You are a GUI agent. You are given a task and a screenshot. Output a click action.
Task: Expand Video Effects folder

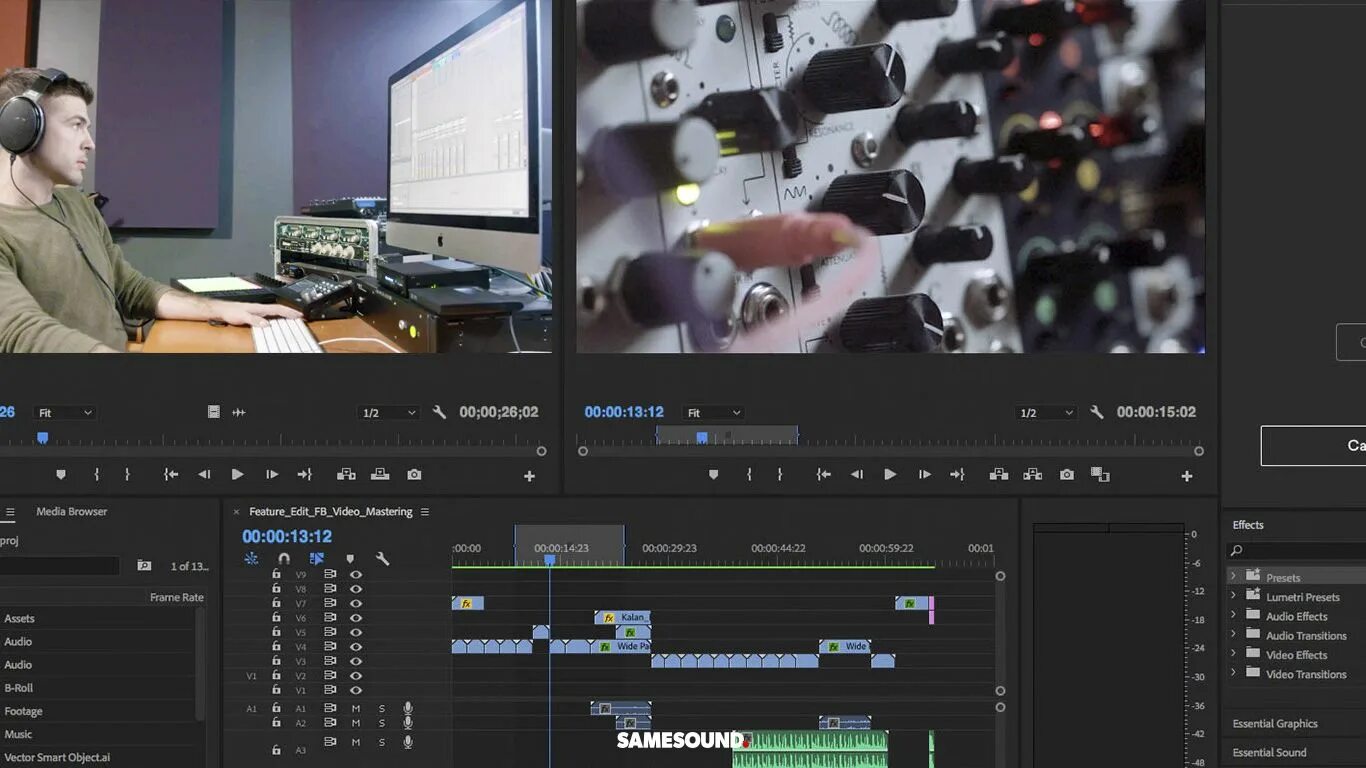[1233, 654]
